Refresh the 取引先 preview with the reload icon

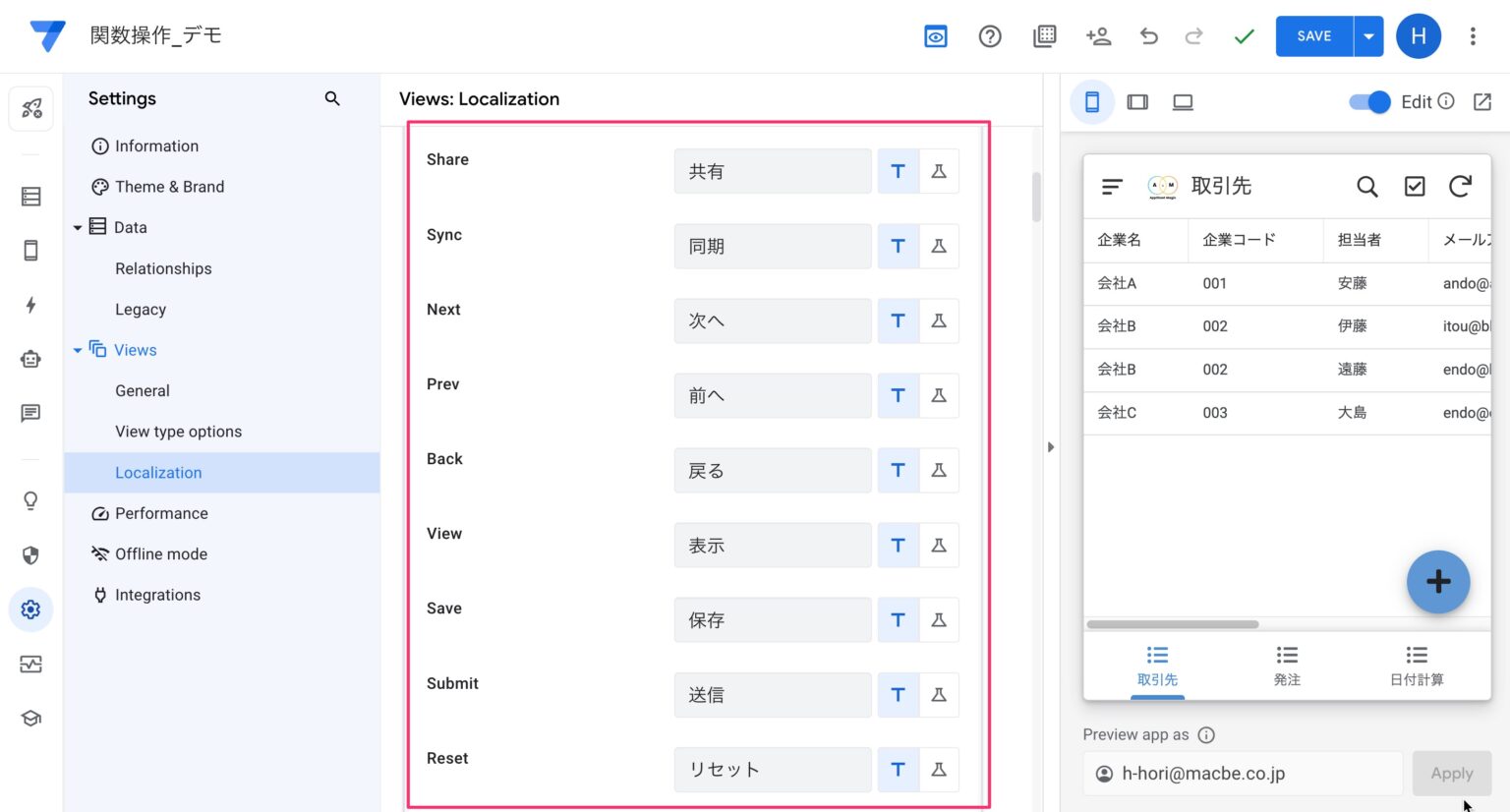(1461, 186)
